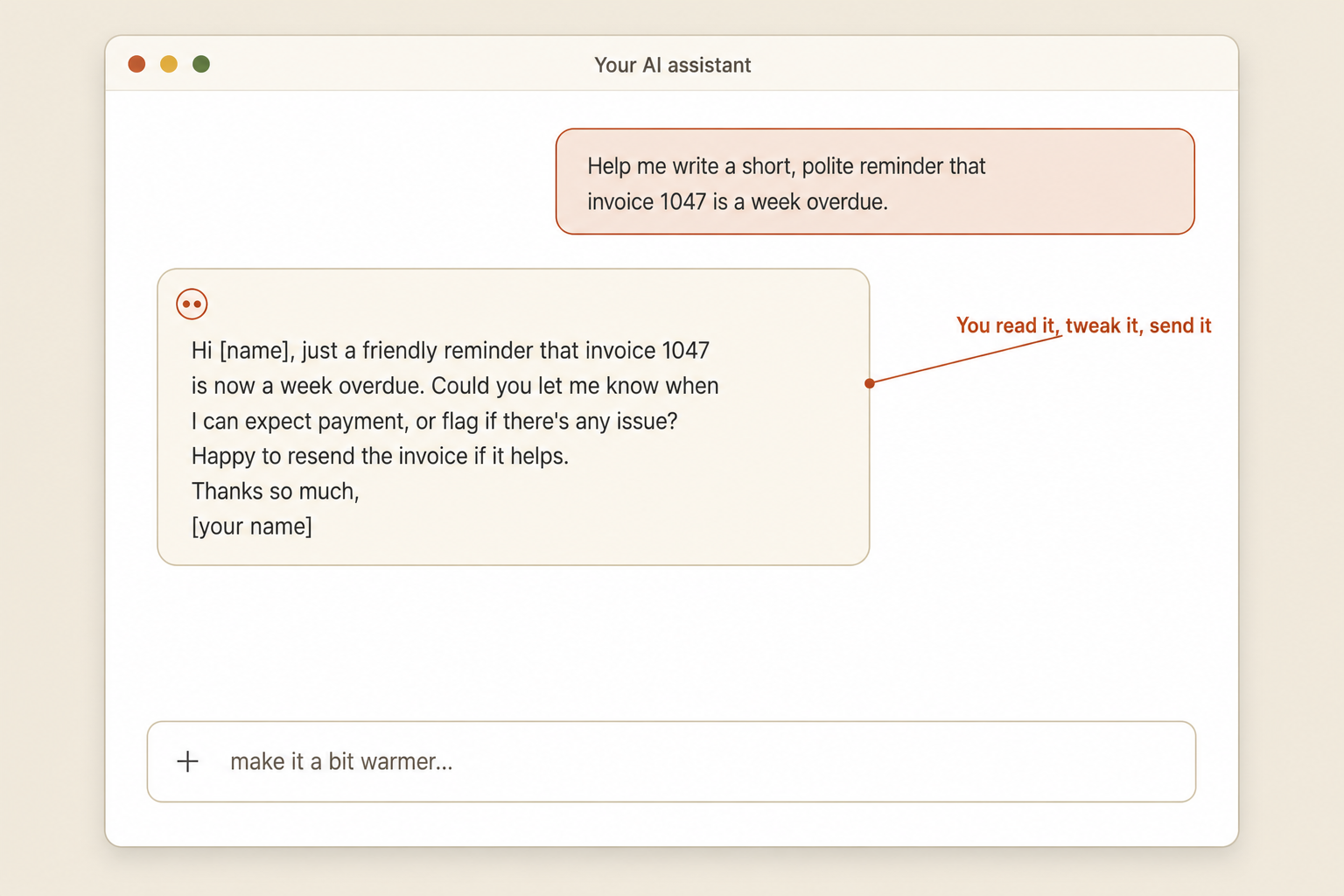
Task: Click the 'Happy to resend the invoice' line
Action: click(x=381, y=457)
